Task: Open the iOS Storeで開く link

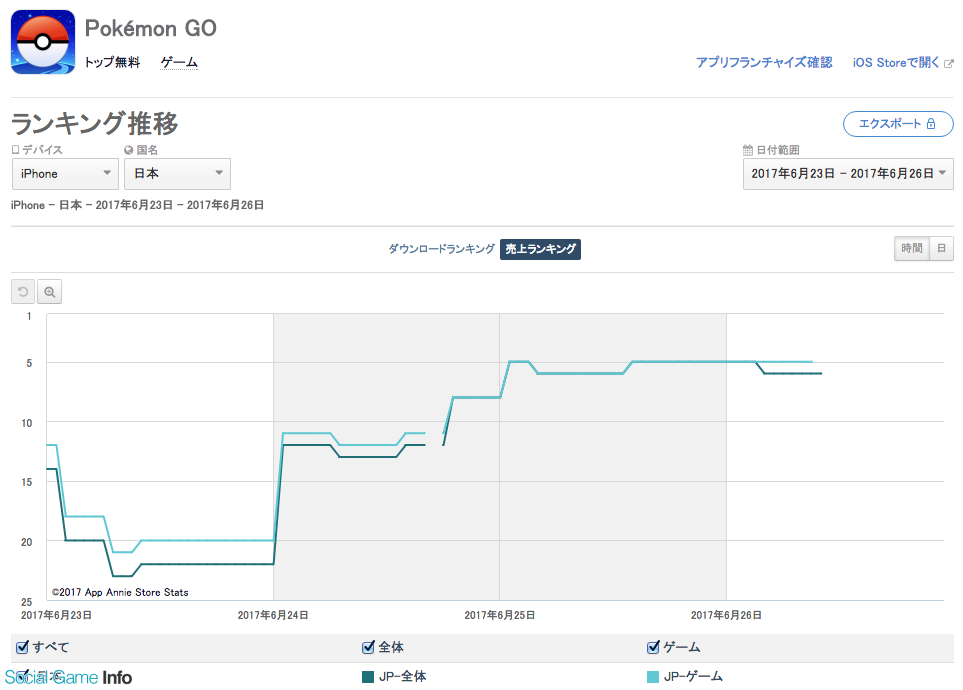Action: coord(896,62)
